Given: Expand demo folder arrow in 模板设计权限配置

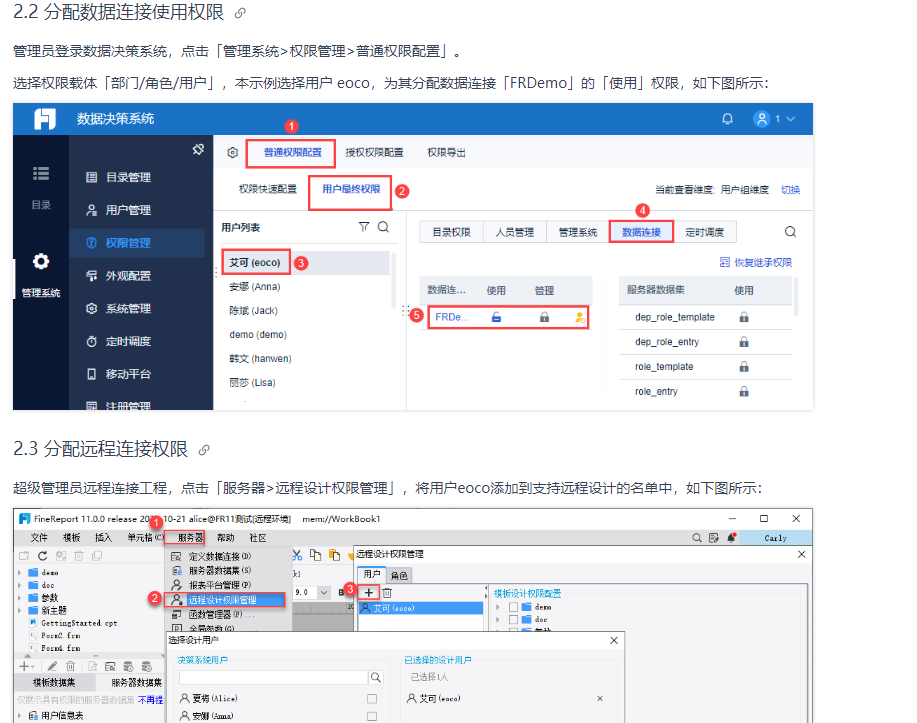Looking at the screenshot, I should click(x=498, y=607).
